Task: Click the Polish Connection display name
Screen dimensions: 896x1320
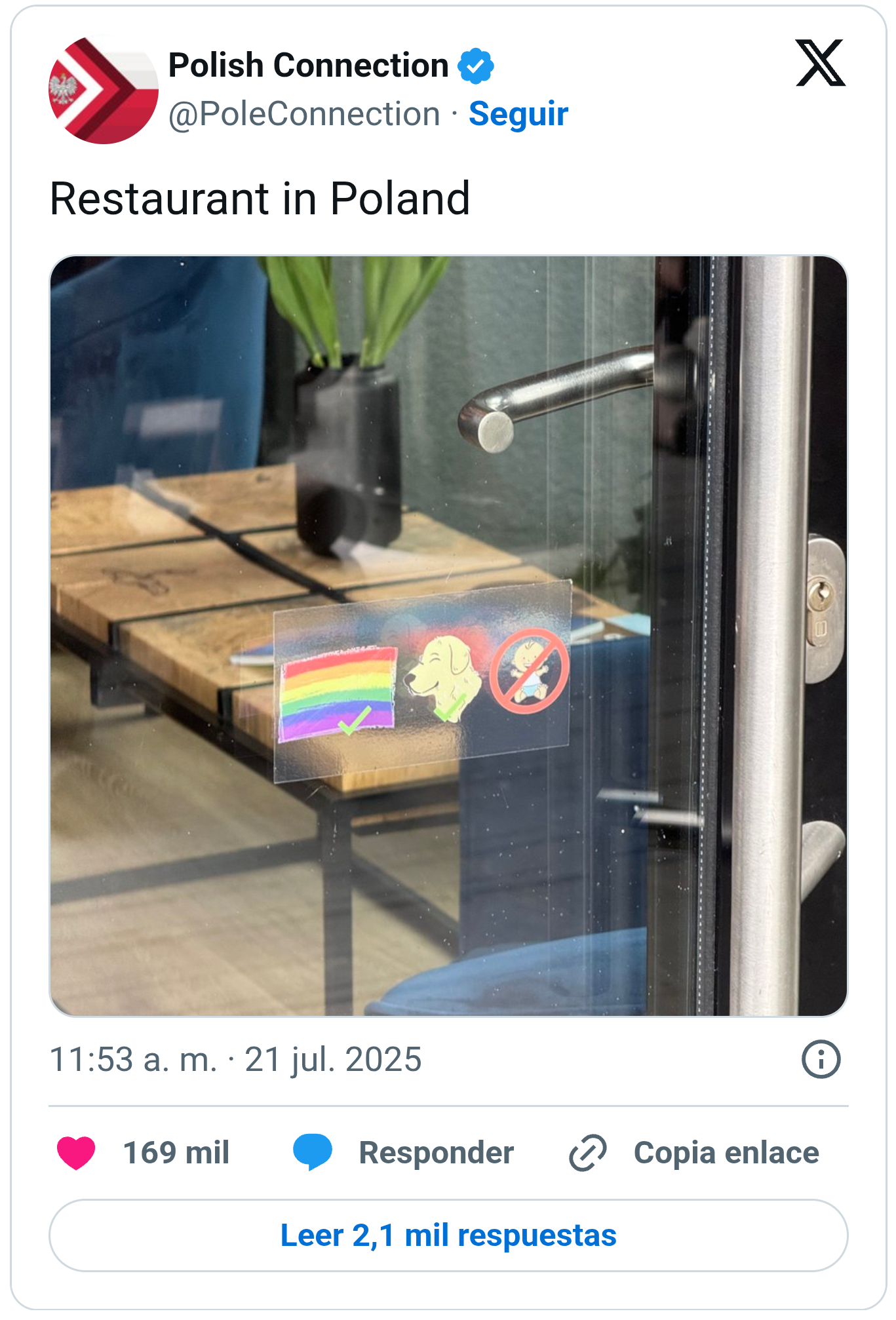Action: point(308,66)
